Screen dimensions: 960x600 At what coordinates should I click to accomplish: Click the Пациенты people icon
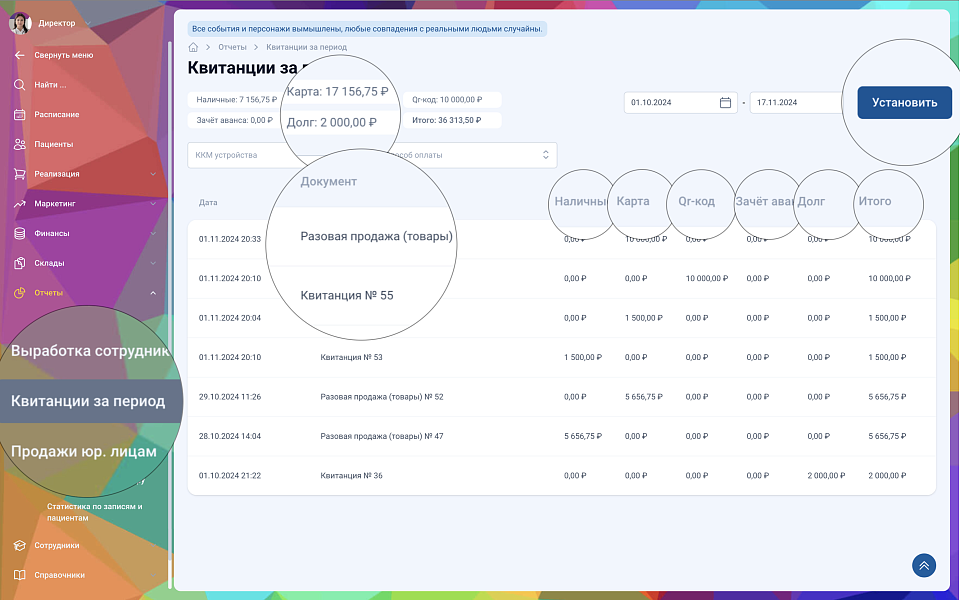(19, 144)
